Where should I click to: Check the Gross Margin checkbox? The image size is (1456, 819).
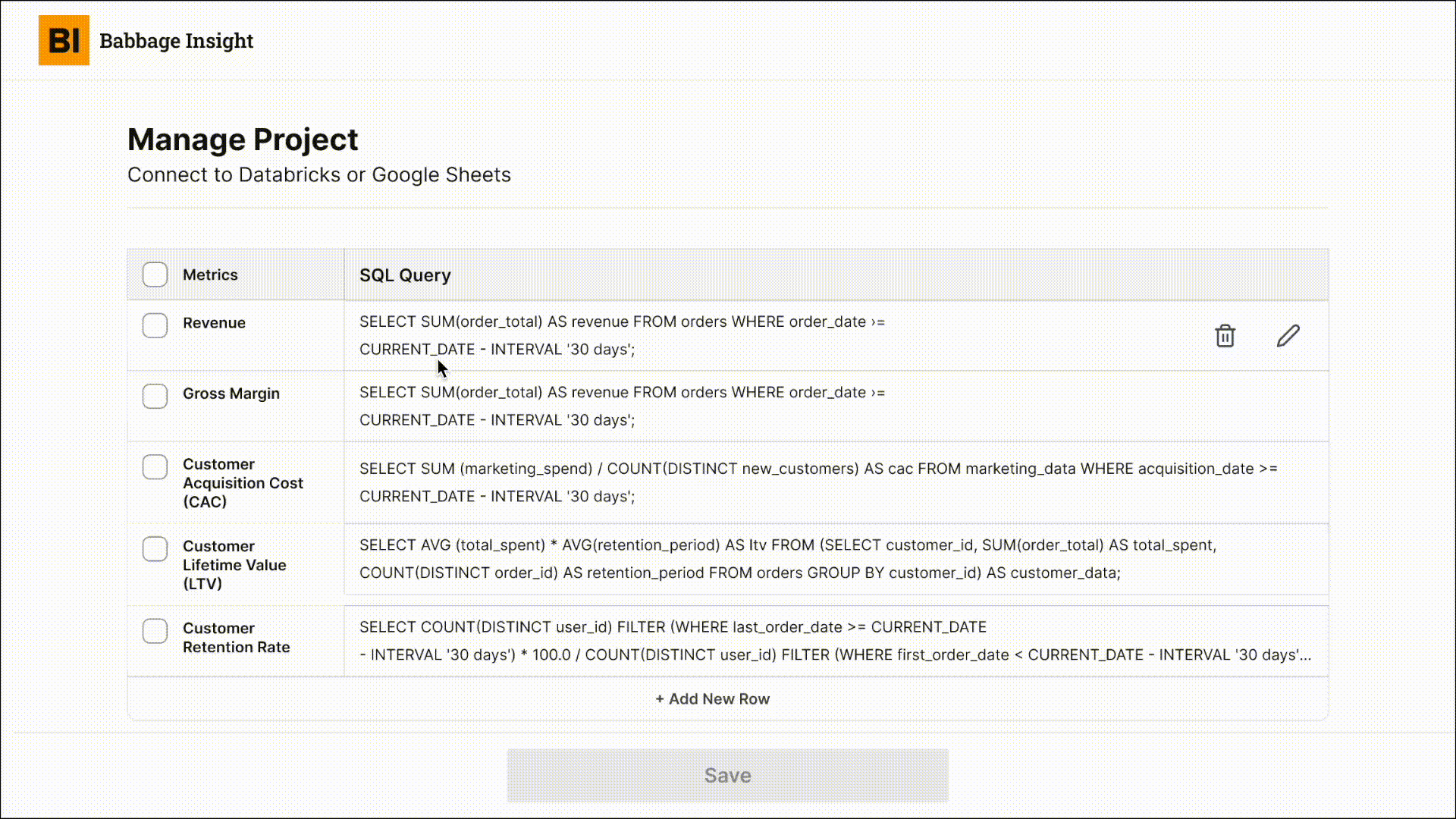click(155, 396)
